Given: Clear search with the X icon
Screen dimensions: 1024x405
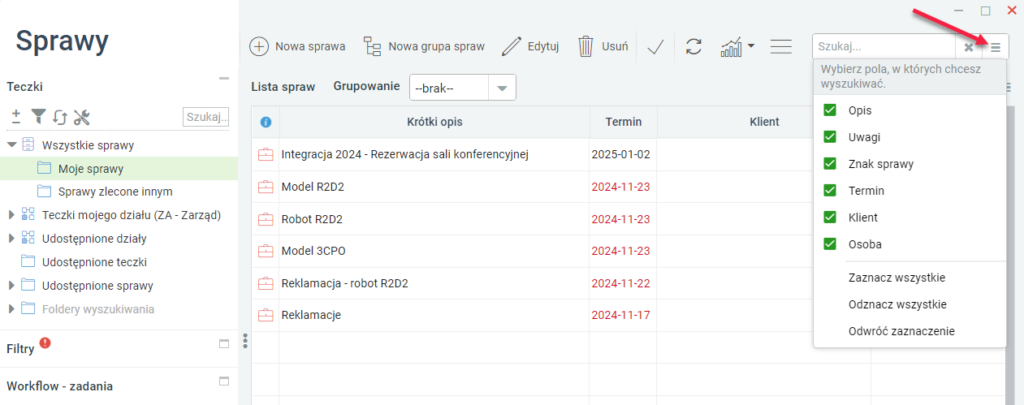Looking at the screenshot, I should point(968,47).
